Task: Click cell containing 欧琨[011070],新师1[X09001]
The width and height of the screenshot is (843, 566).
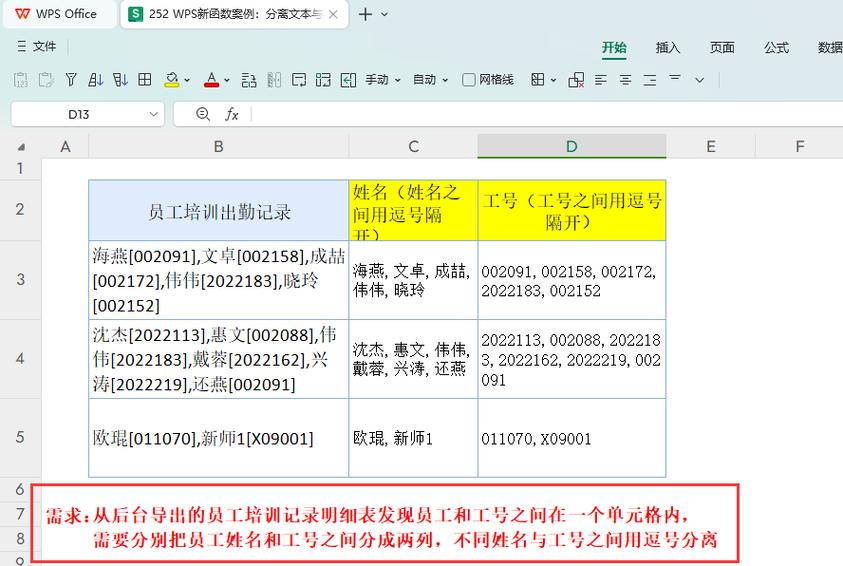Action: (219, 438)
